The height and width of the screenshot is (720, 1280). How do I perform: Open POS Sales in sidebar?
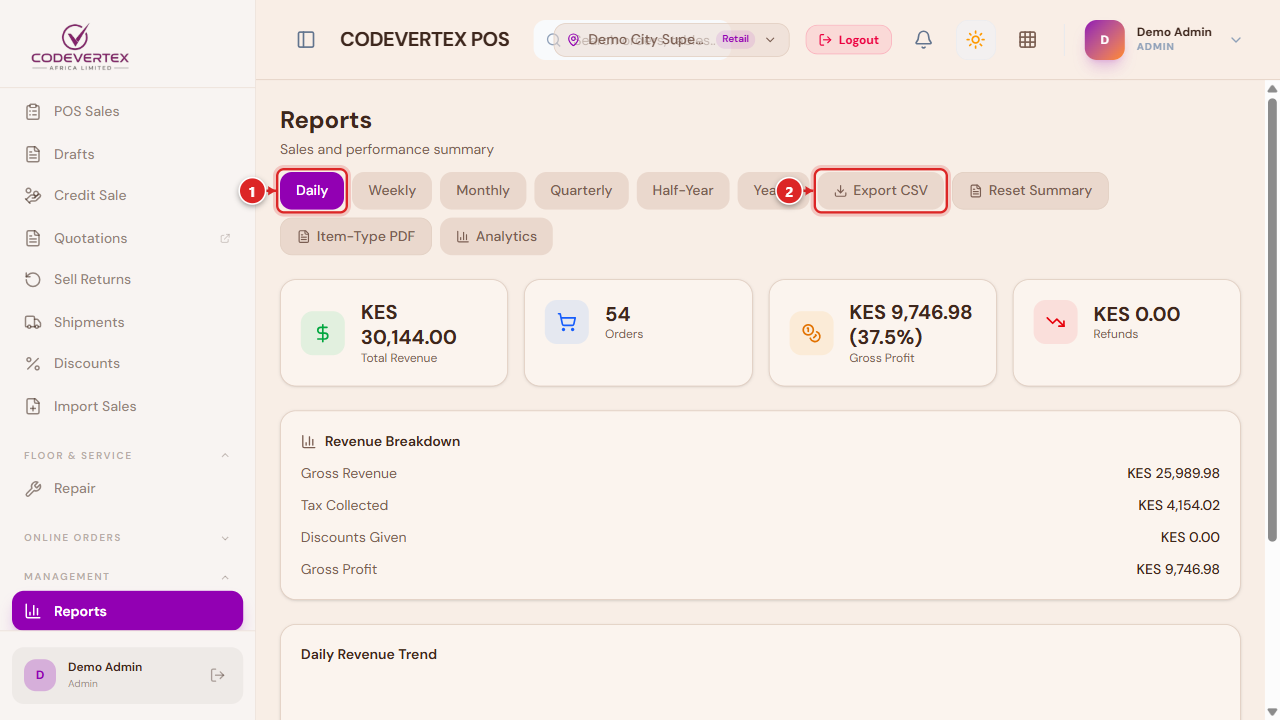(127, 111)
